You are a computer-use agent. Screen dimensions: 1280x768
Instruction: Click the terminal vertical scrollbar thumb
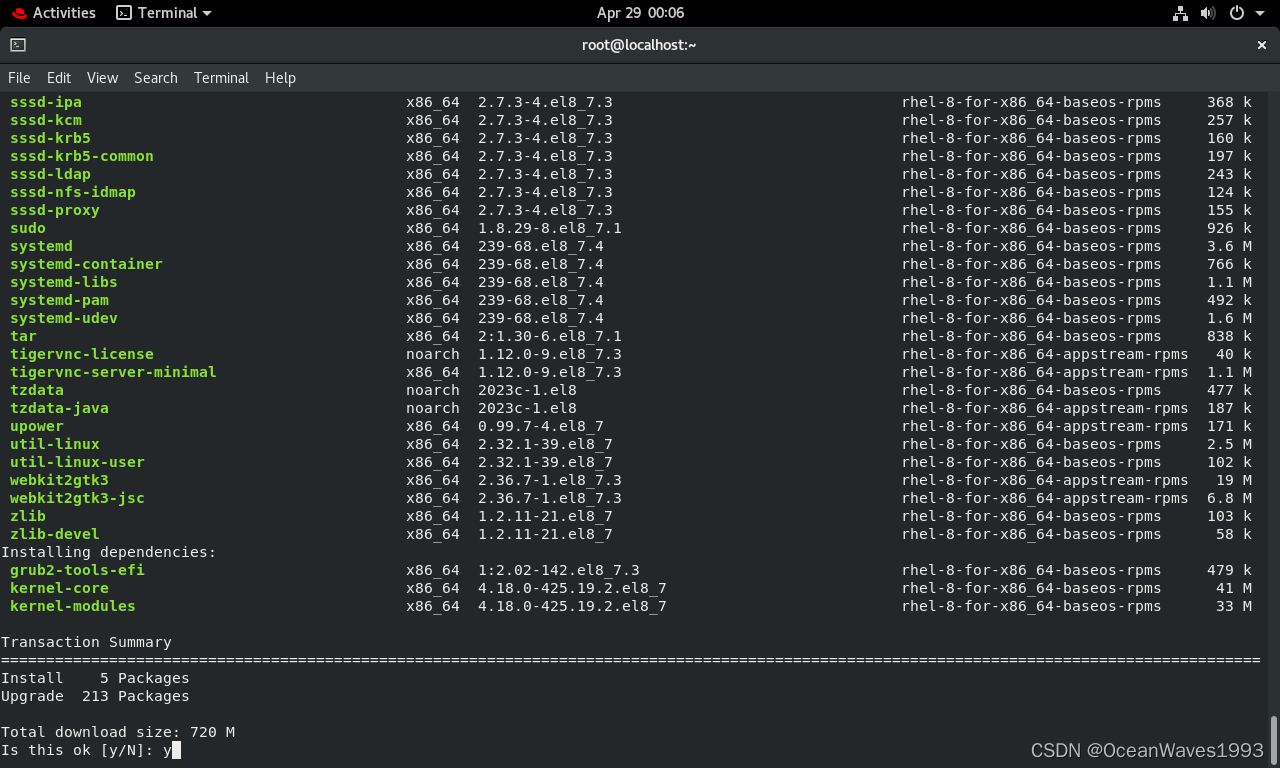(1274, 738)
